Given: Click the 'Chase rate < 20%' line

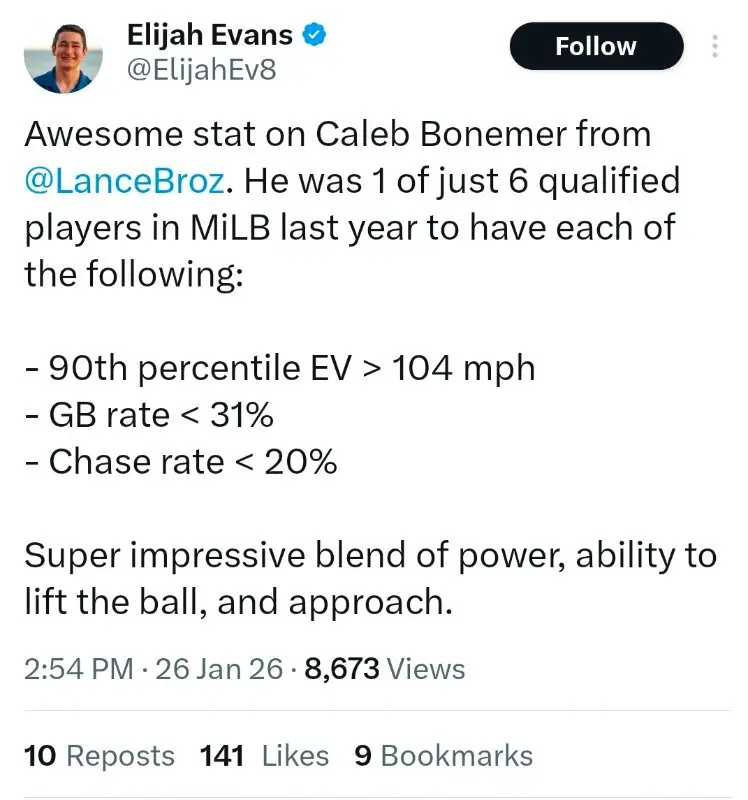Looking at the screenshot, I should click(180, 462).
